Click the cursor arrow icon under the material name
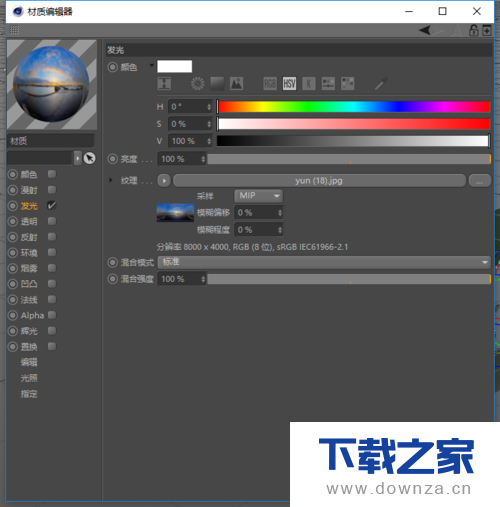 tap(89, 158)
